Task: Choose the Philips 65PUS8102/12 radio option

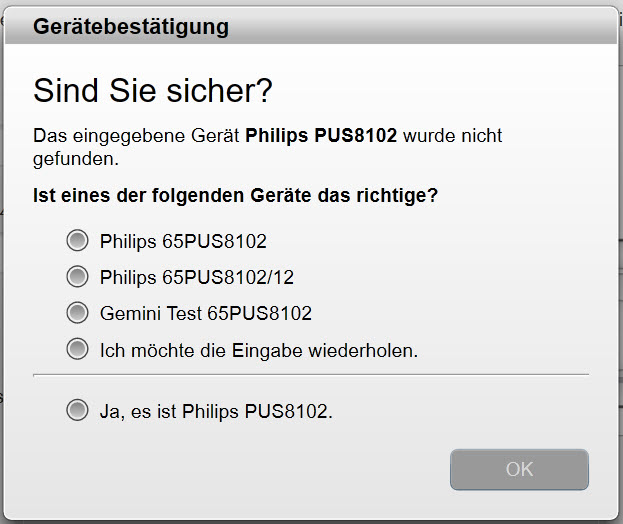Action: pyautogui.click(x=77, y=276)
